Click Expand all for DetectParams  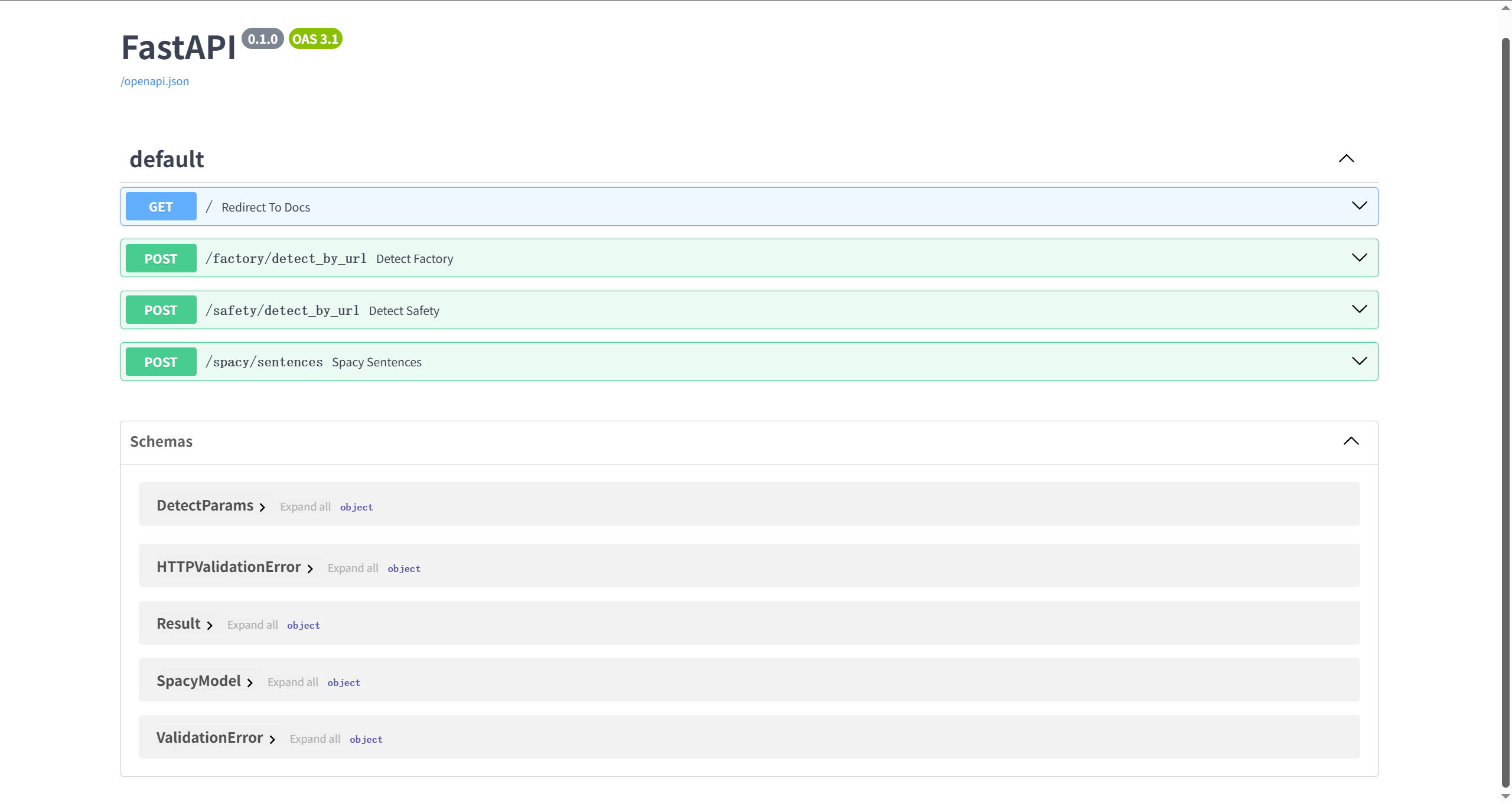pos(305,506)
